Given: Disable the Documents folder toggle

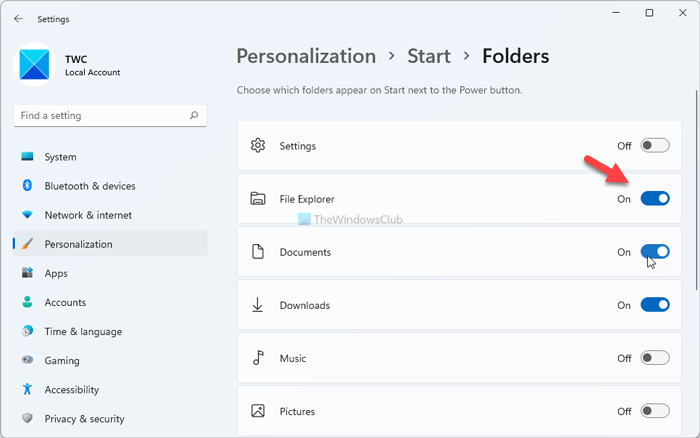Looking at the screenshot, I should (x=655, y=252).
